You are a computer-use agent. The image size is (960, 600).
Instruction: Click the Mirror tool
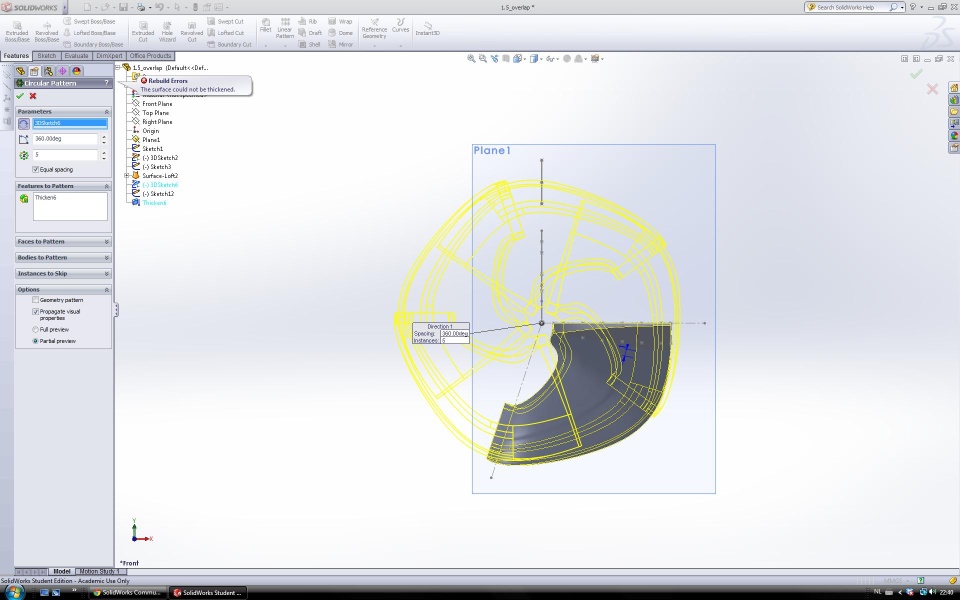pyautogui.click(x=340, y=45)
